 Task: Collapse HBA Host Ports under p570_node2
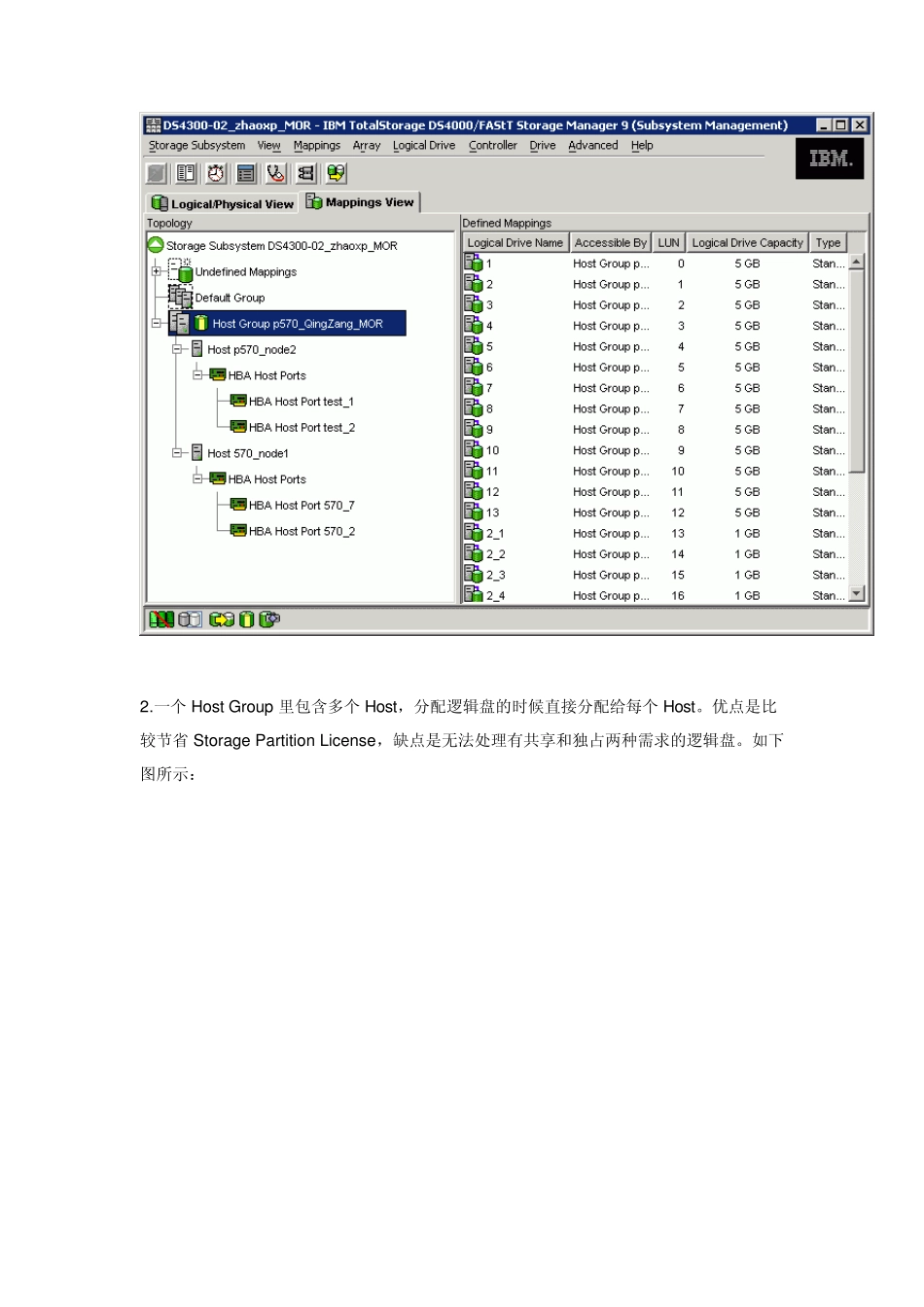[197, 375]
